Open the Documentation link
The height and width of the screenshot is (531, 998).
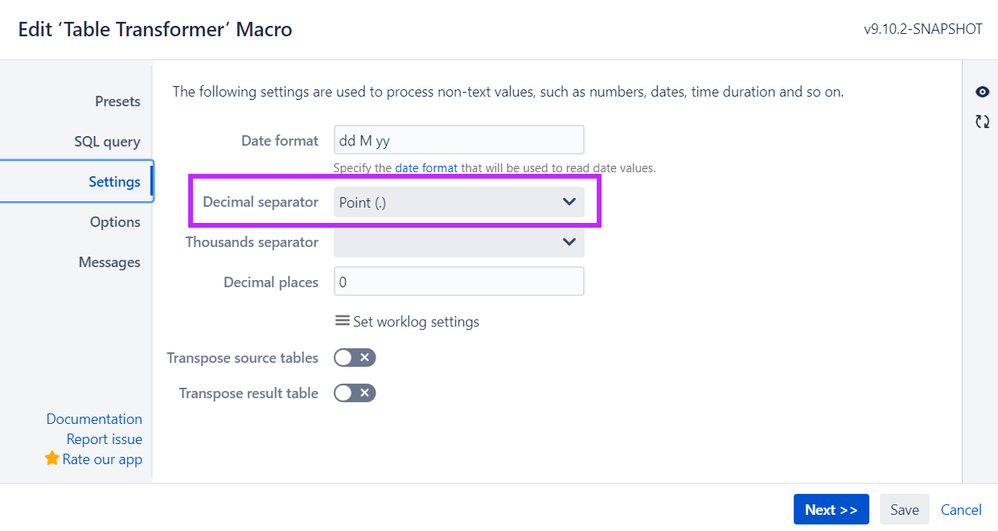tap(94, 419)
